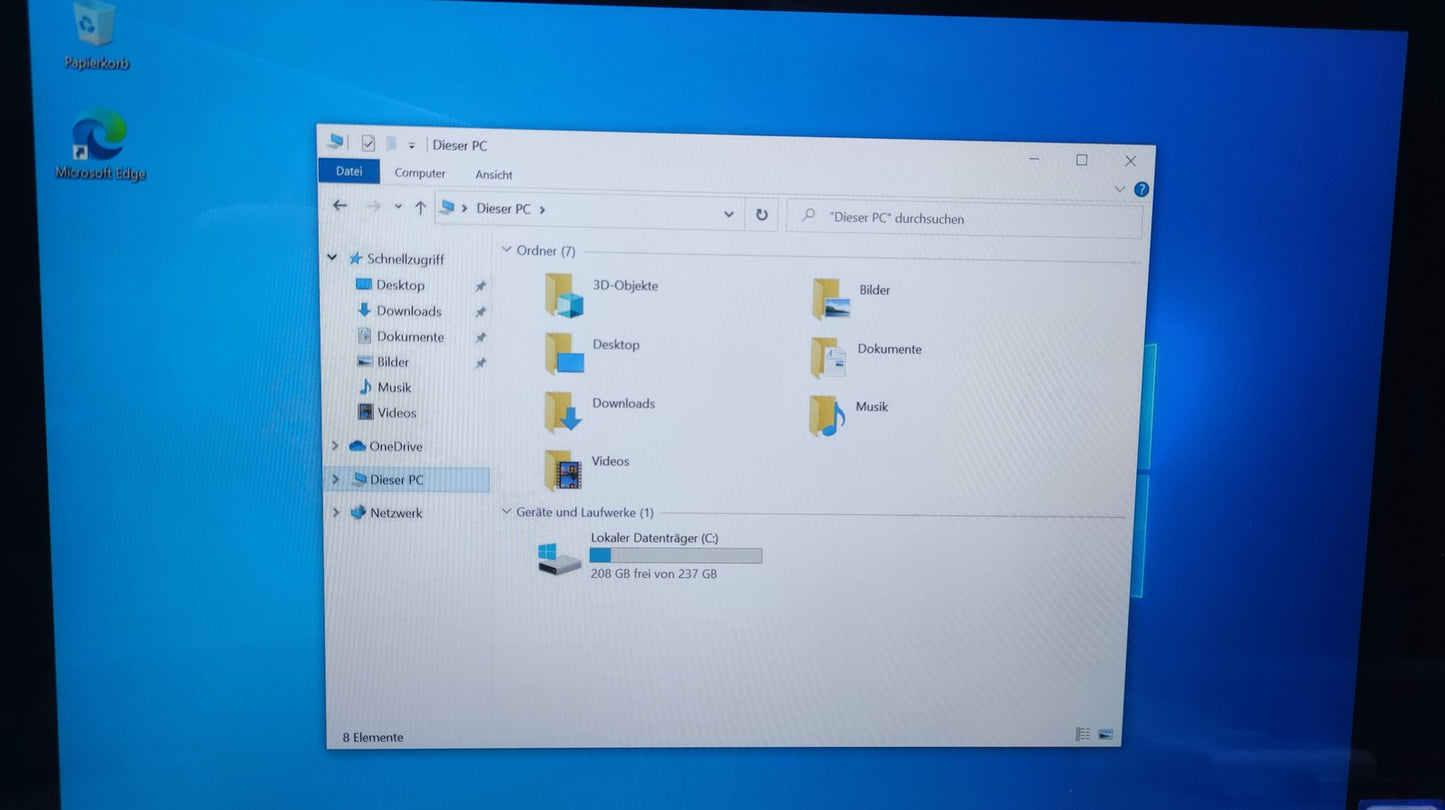Image resolution: width=1445 pixels, height=810 pixels.
Task: Click the Explorer window title bar PC icon
Action: coord(335,141)
